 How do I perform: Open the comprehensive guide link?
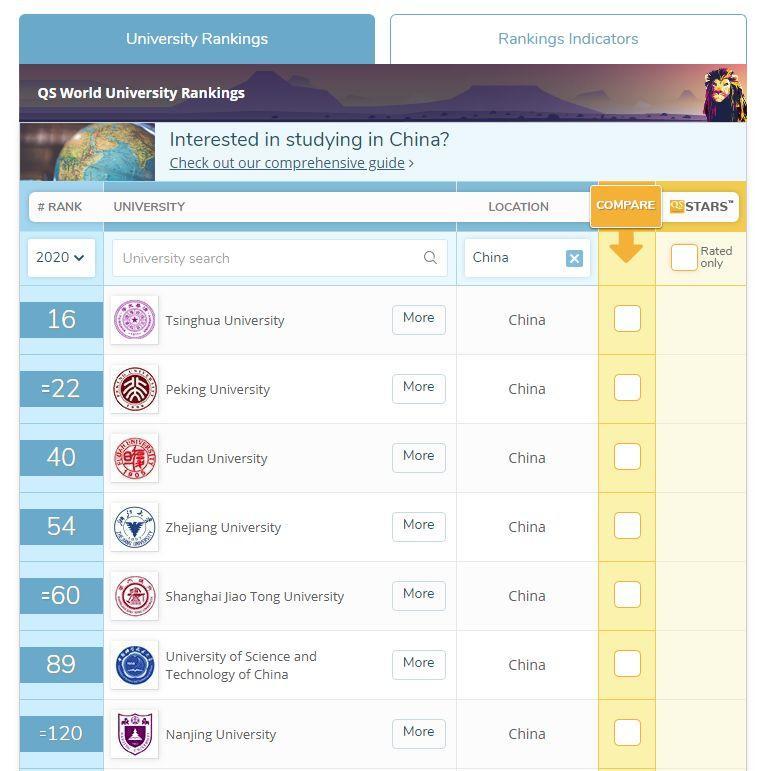pyautogui.click(x=287, y=163)
